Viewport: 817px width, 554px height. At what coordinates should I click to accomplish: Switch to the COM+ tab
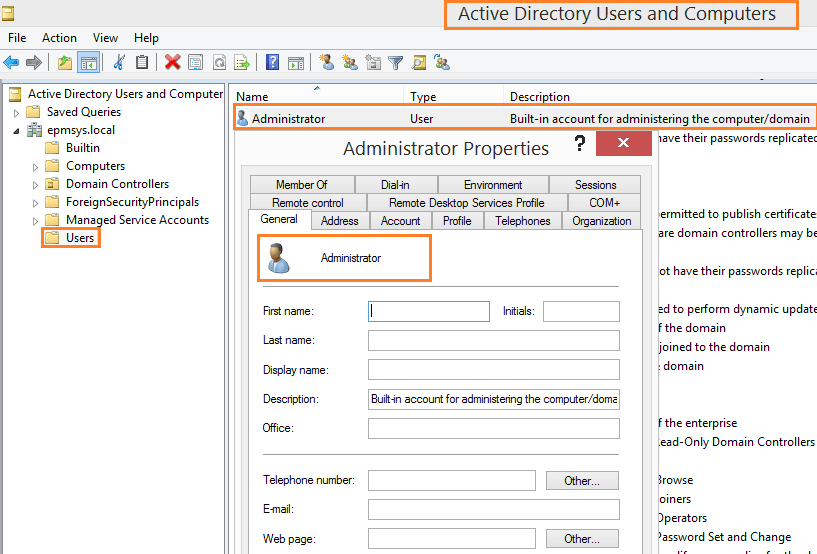coord(604,203)
